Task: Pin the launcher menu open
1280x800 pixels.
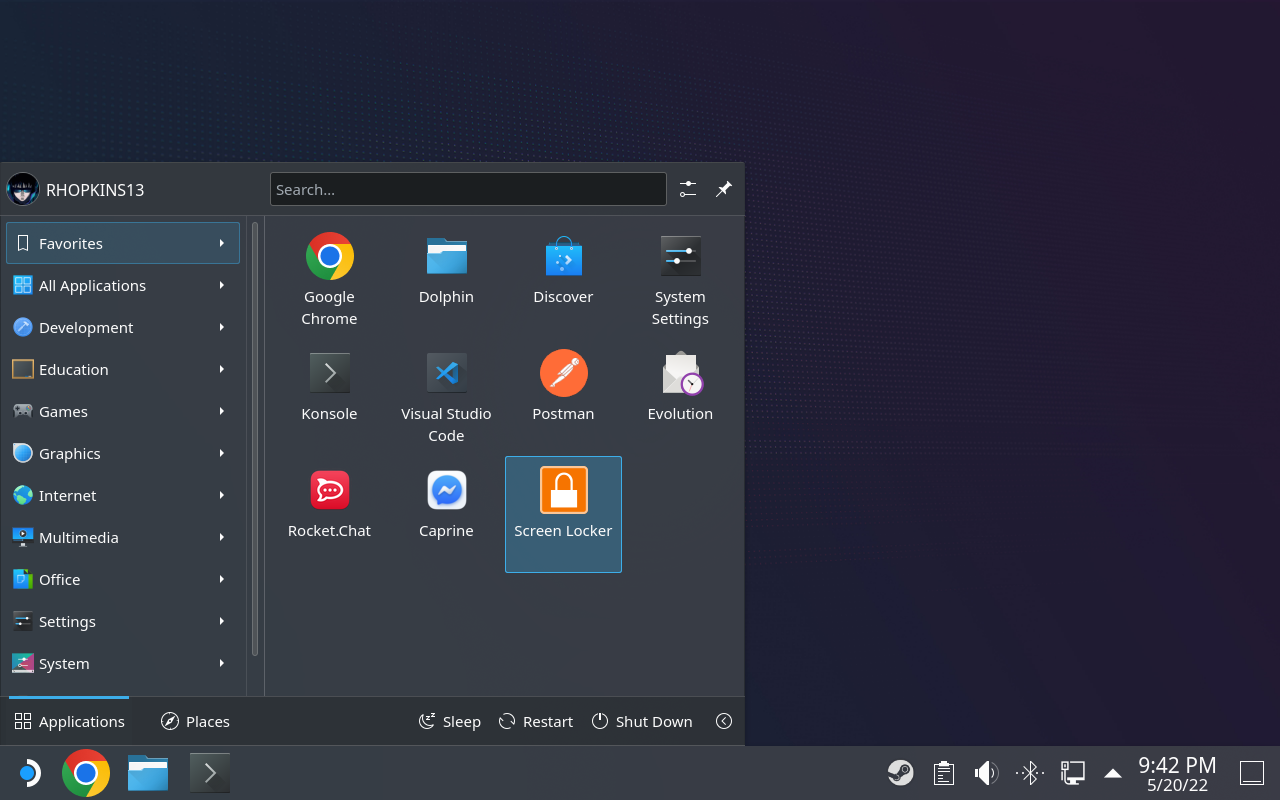Action: [x=724, y=189]
